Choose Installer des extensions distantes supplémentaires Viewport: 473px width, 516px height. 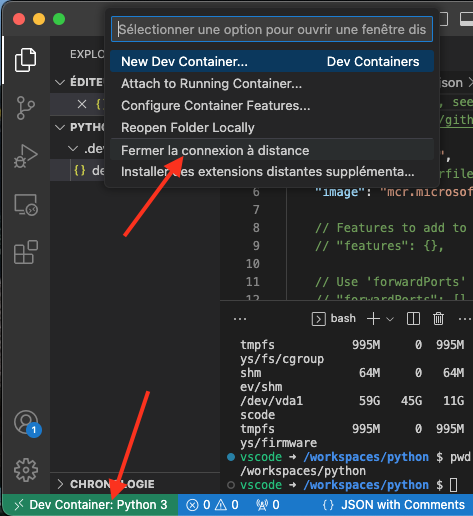tap(272, 172)
